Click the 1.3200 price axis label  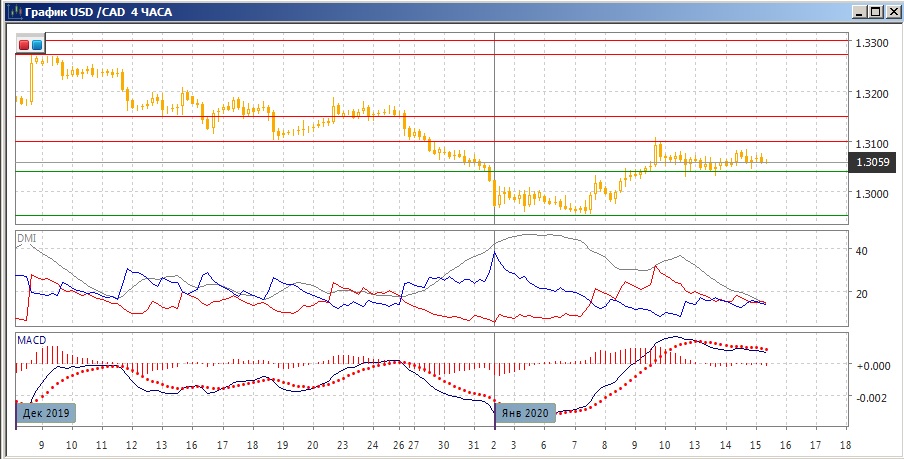pyautogui.click(x=871, y=93)
